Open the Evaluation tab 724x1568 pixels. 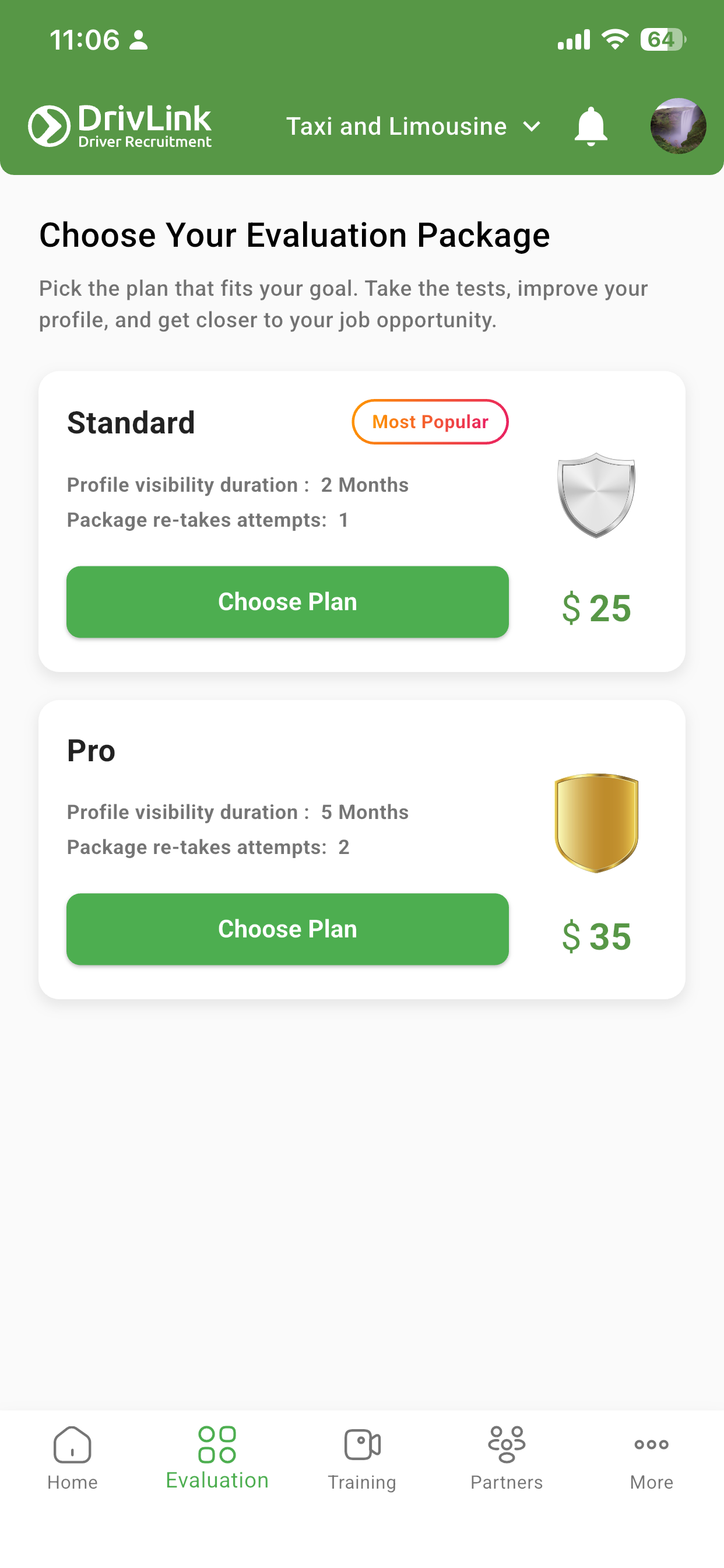click(217, 1458)
